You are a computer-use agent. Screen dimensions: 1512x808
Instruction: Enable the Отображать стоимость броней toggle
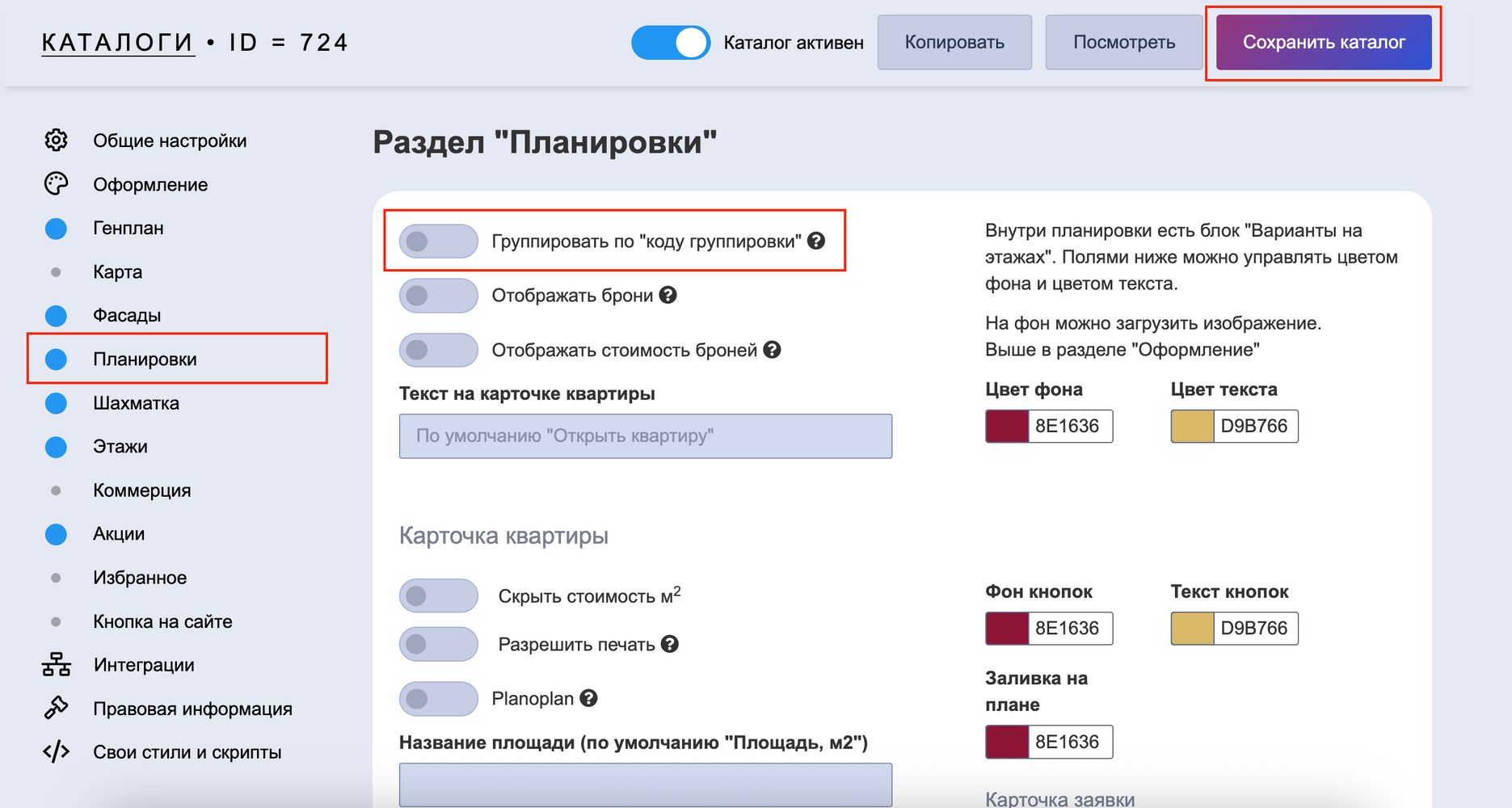[438, 350]
